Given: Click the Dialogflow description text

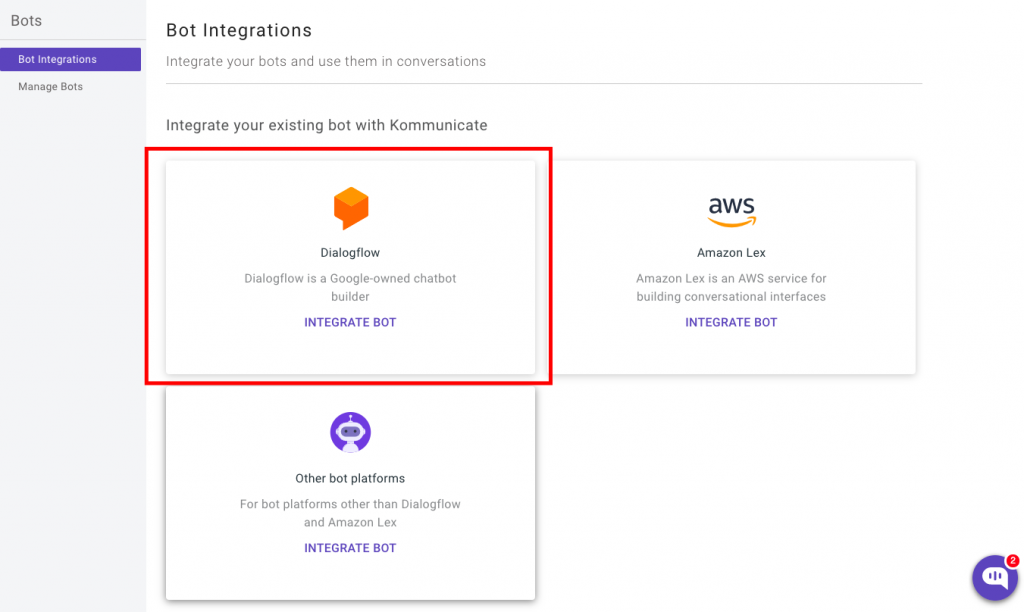Looking at the screenshot, I should click(350, 287).
